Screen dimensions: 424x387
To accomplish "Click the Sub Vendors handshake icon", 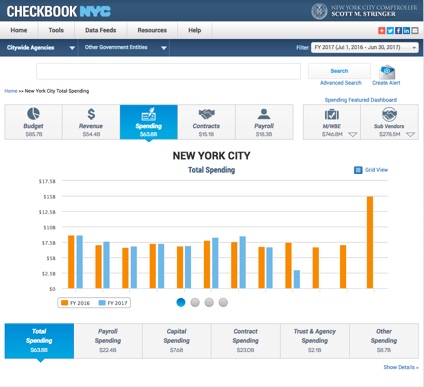I will (x=389, y=114).
